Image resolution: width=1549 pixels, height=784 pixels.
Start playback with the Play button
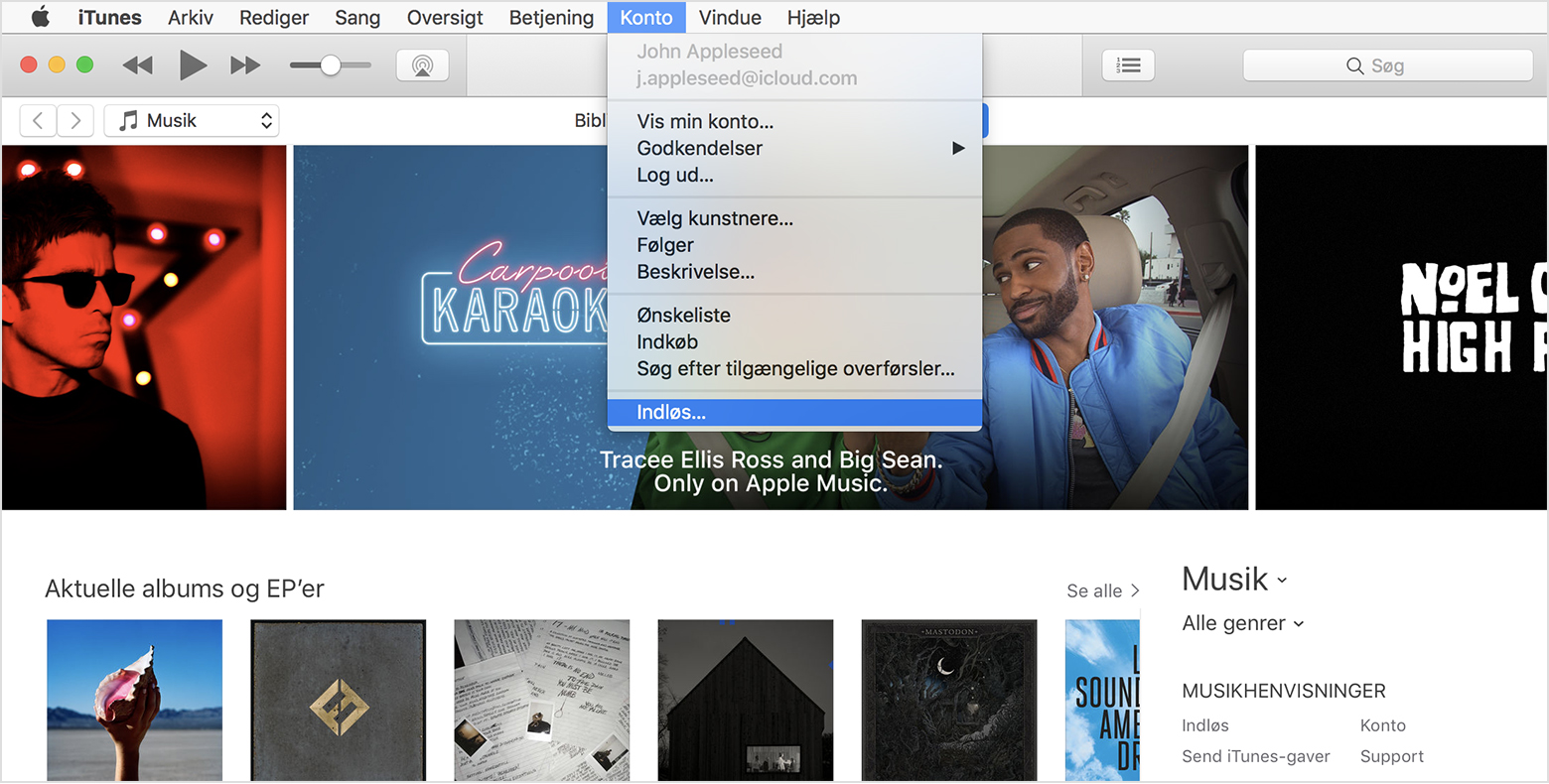point(193,65)
